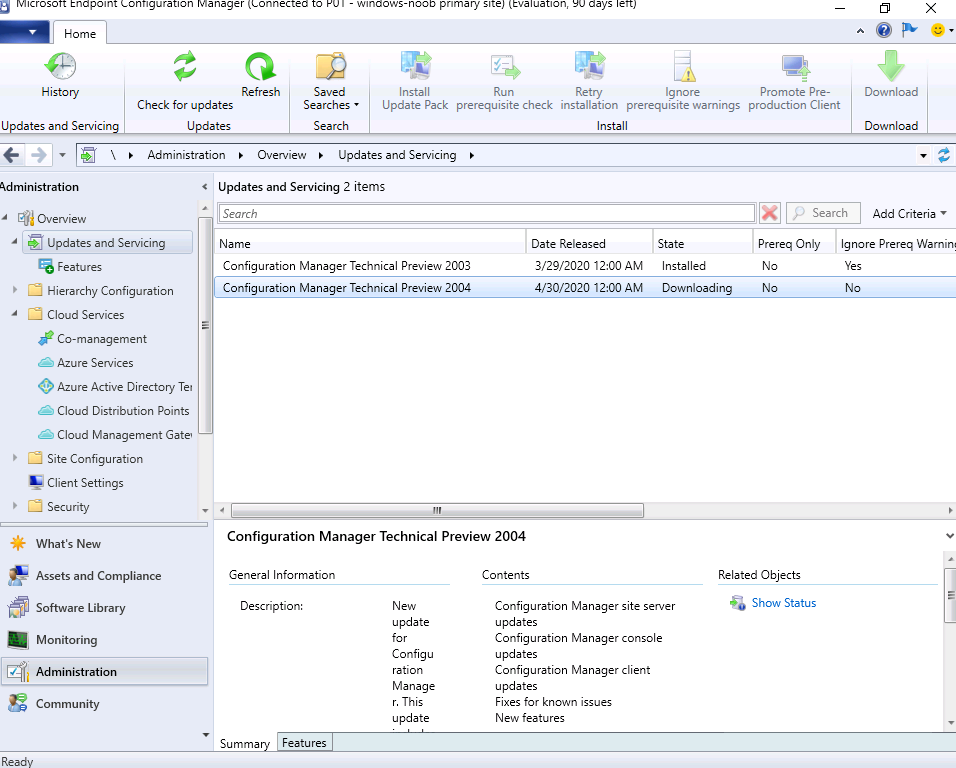Switch to the Features tab
956x768 pixels.
304,742
